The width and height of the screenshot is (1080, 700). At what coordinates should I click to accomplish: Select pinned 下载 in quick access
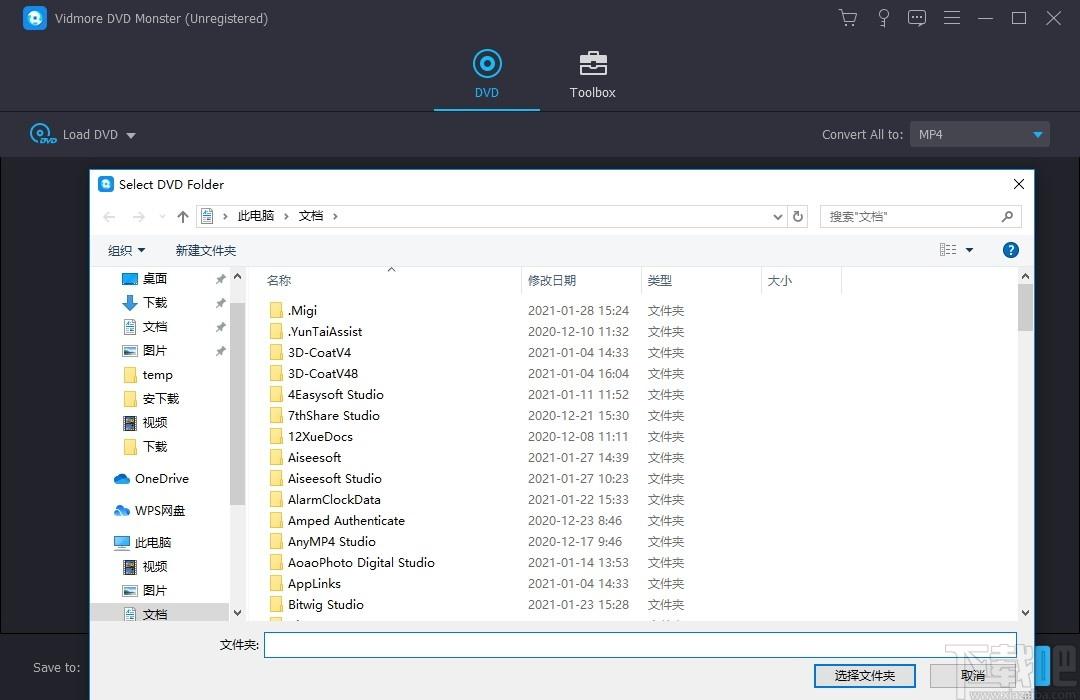tap(155, 302)
